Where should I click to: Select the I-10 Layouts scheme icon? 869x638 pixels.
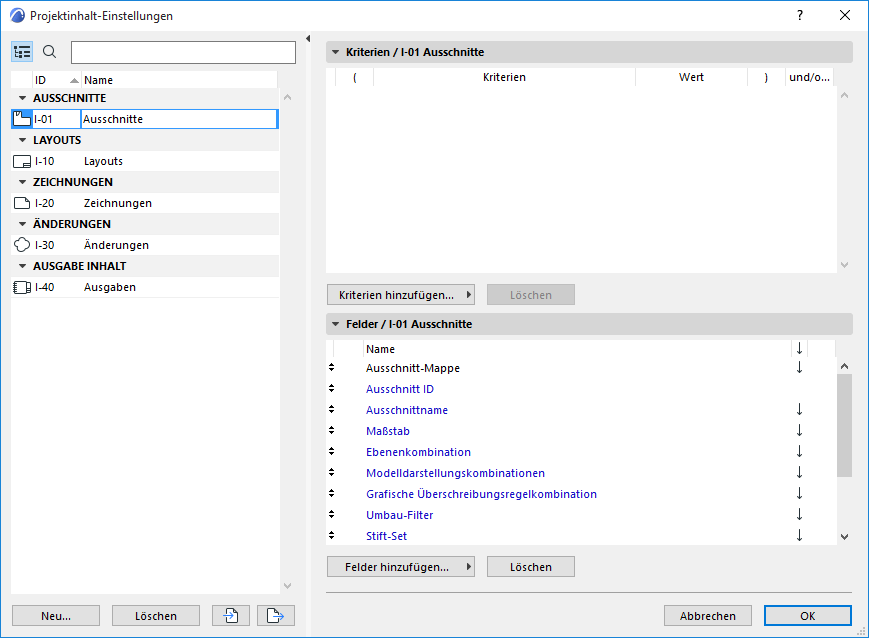tap(22, 161)
